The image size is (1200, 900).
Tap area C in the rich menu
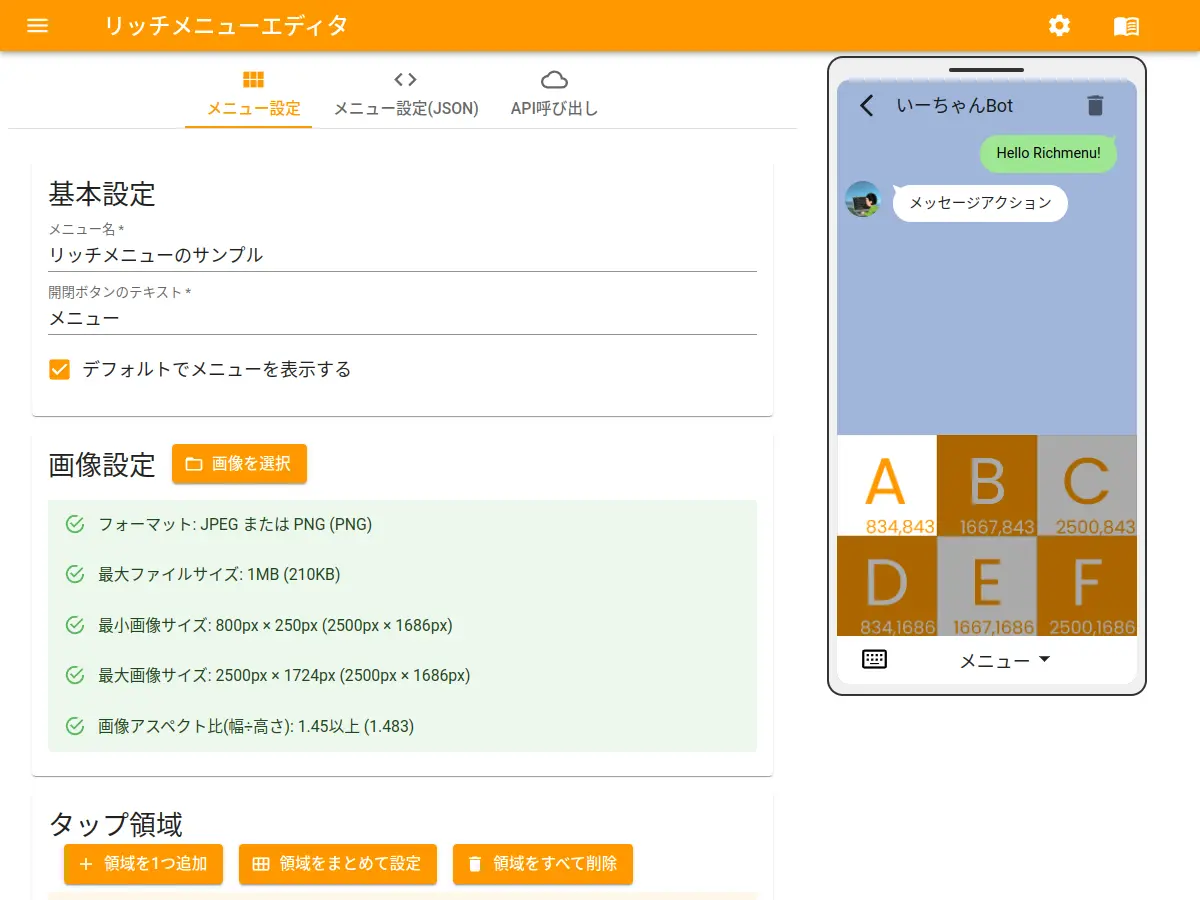click(1087, 485)
